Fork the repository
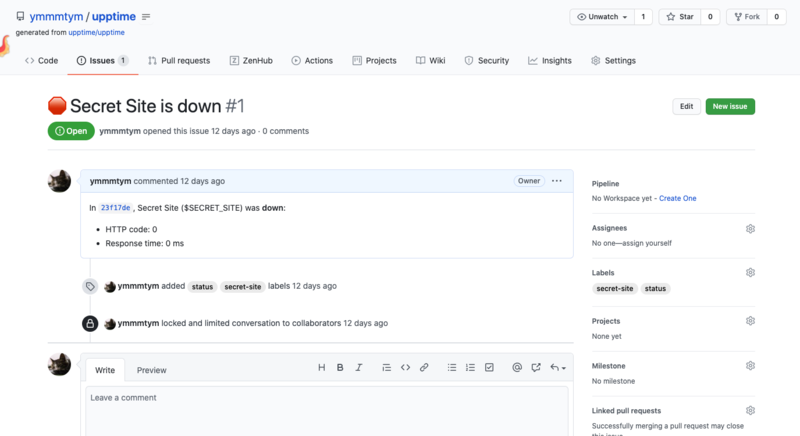This screenshot has width=800, height=436. click(747, 17)
